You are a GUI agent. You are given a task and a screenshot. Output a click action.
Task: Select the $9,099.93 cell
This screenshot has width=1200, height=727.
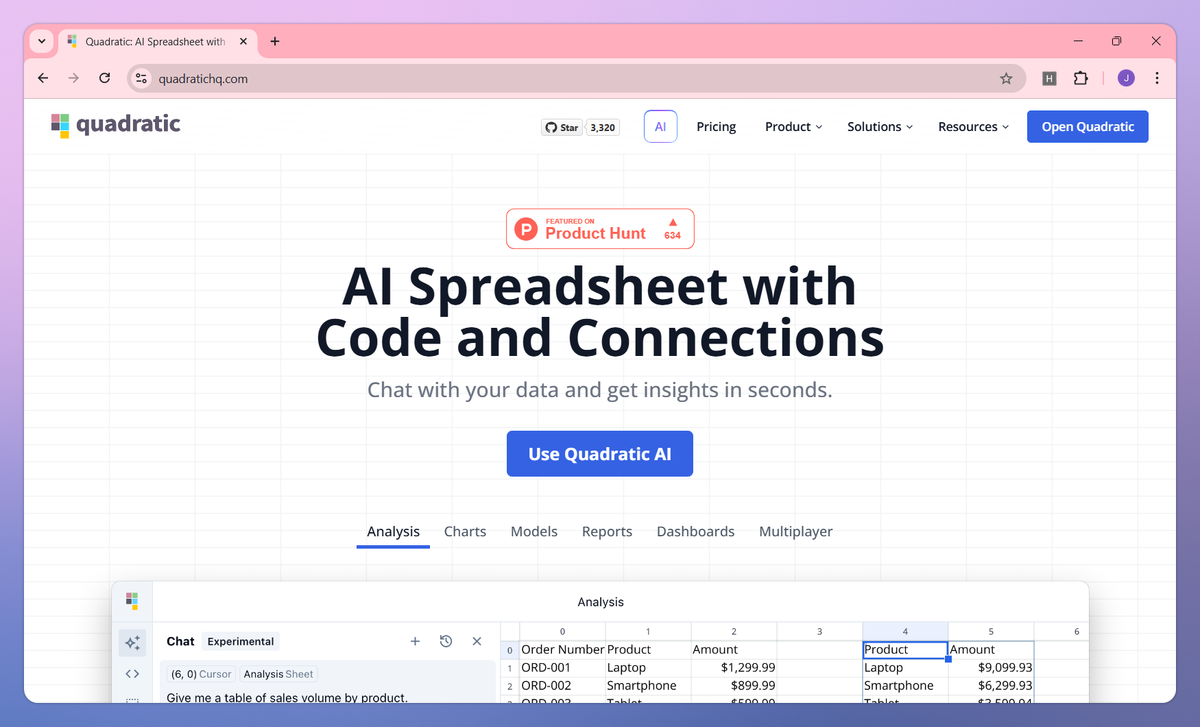coord(991,668)
